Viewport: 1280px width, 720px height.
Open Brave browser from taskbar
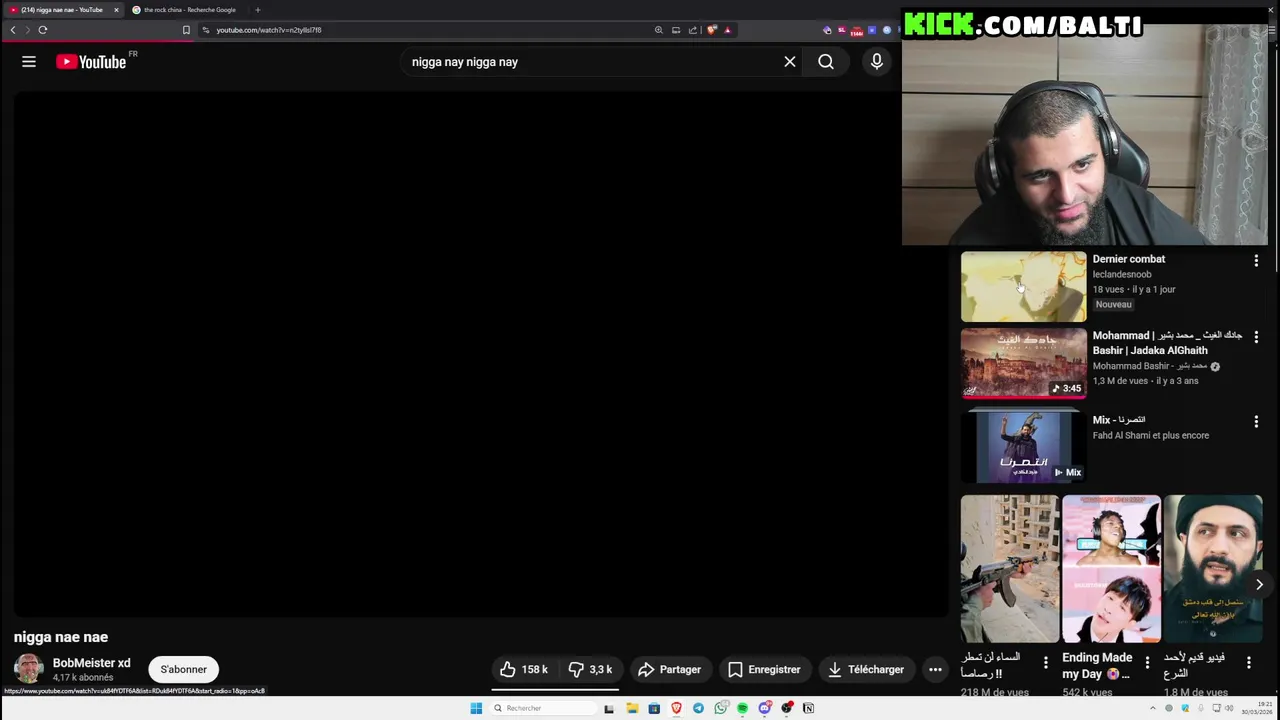point(676,708)
